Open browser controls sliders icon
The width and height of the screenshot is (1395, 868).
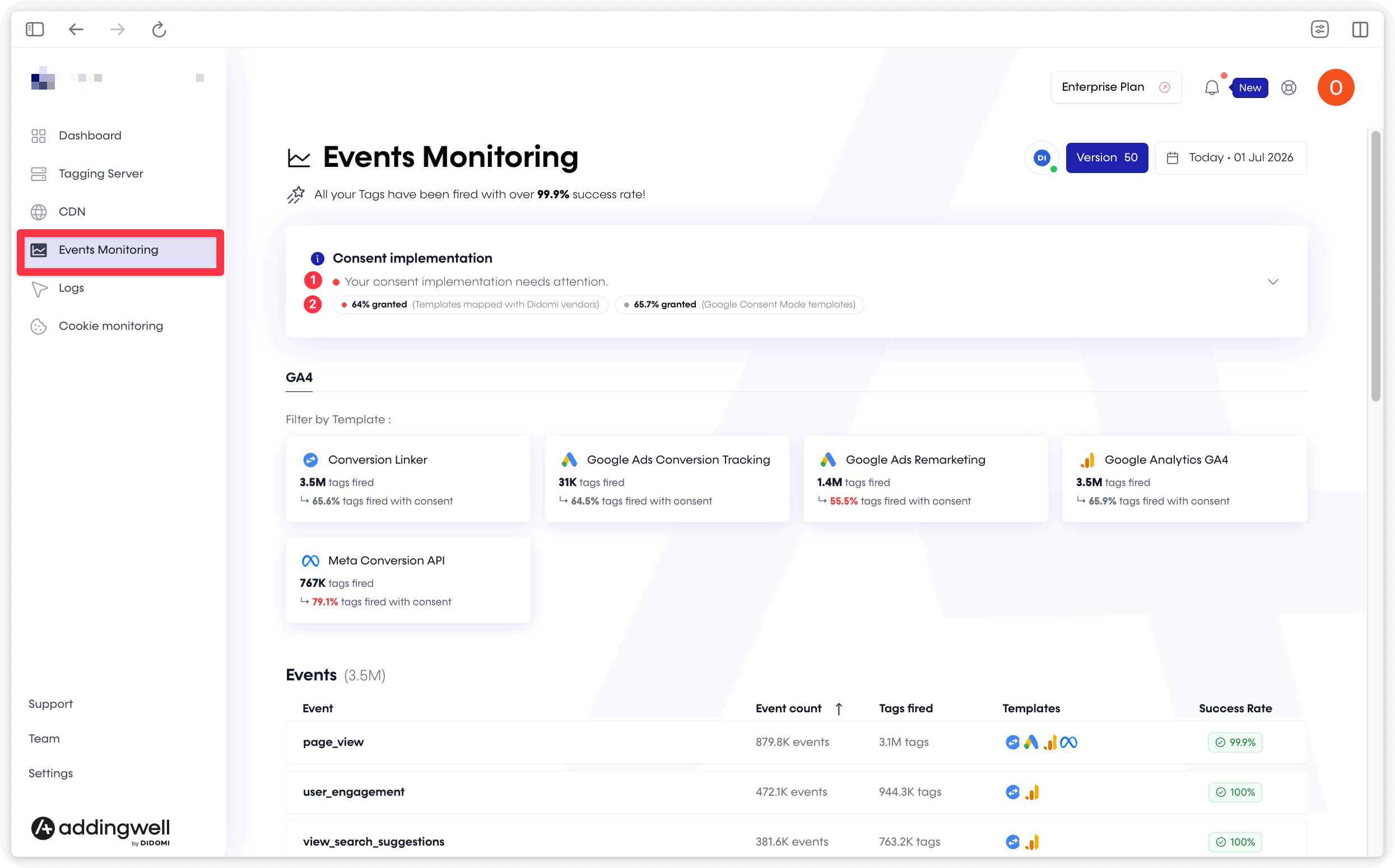point(1320,29)
